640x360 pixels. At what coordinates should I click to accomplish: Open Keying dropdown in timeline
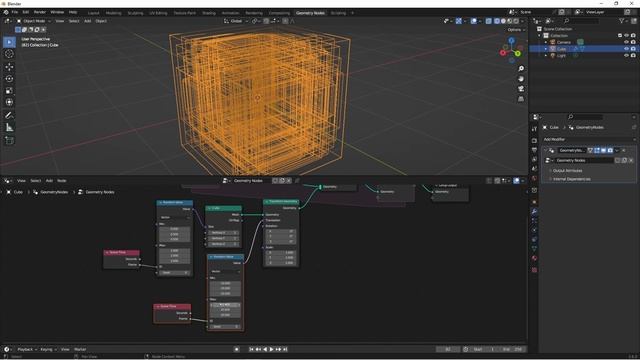48,349
